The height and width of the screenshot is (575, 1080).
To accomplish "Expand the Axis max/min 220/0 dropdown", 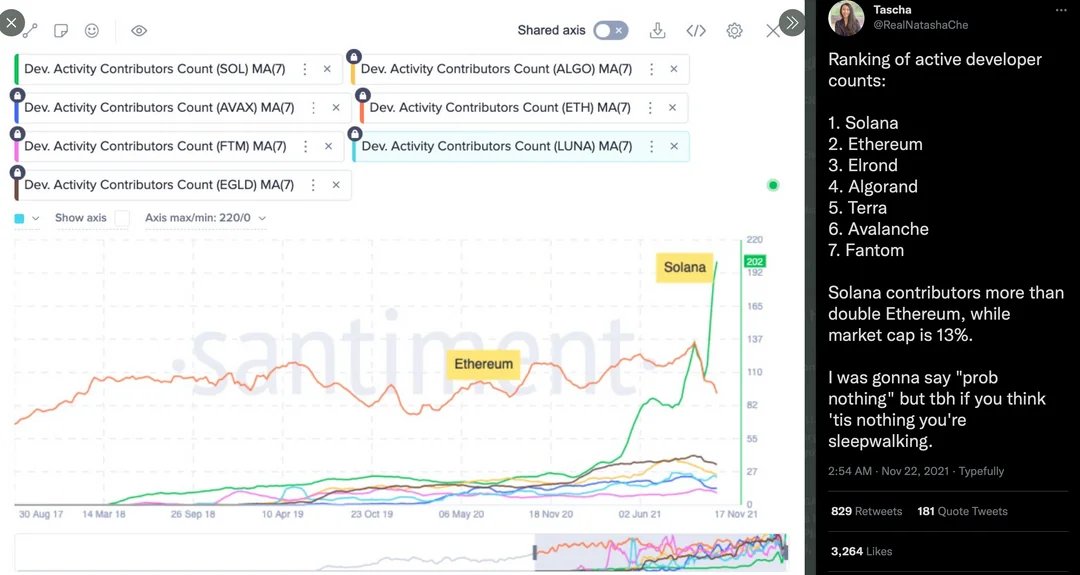I will (x=205, y=218).
